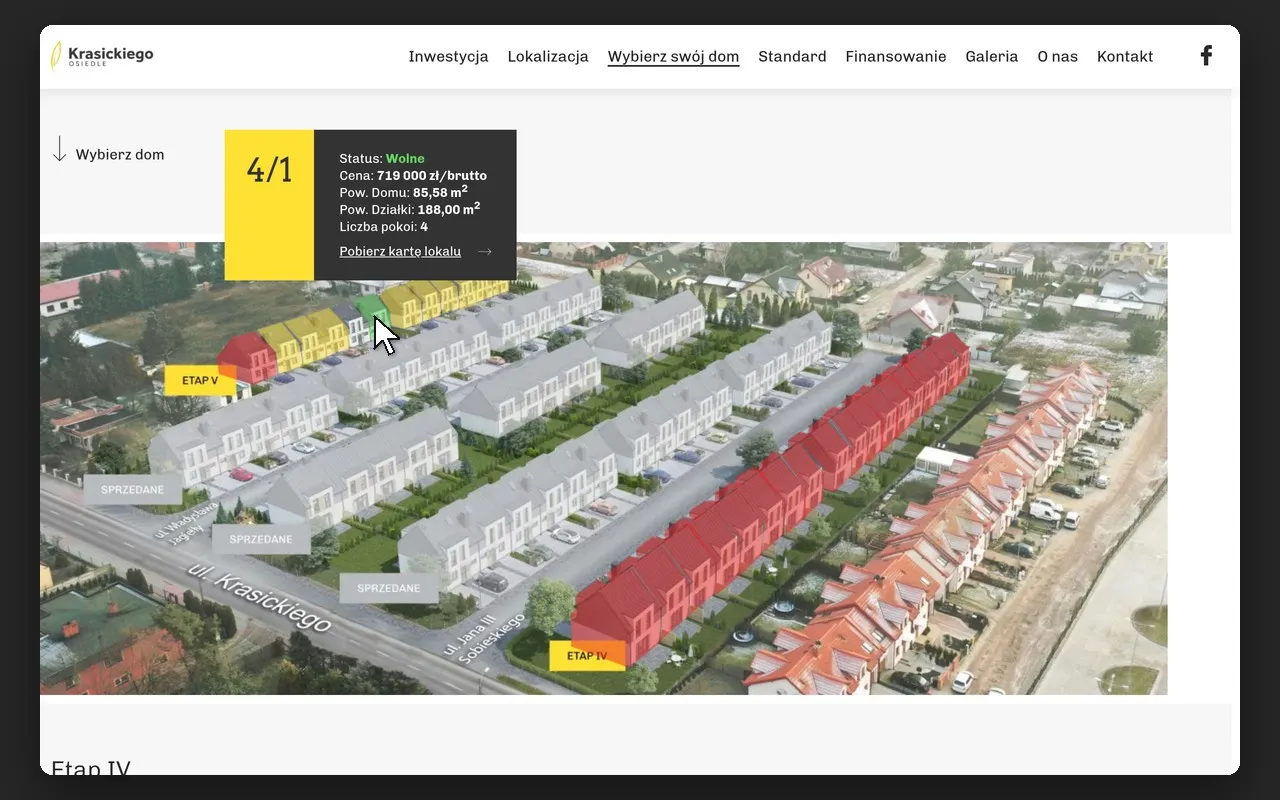Click Pow. Działki 188,00 m² value

[x=449, y=209]
